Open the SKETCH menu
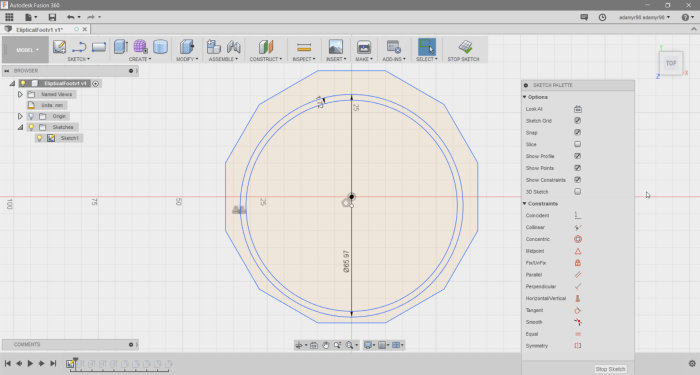 pyautogui.click(x=79, y=59)
